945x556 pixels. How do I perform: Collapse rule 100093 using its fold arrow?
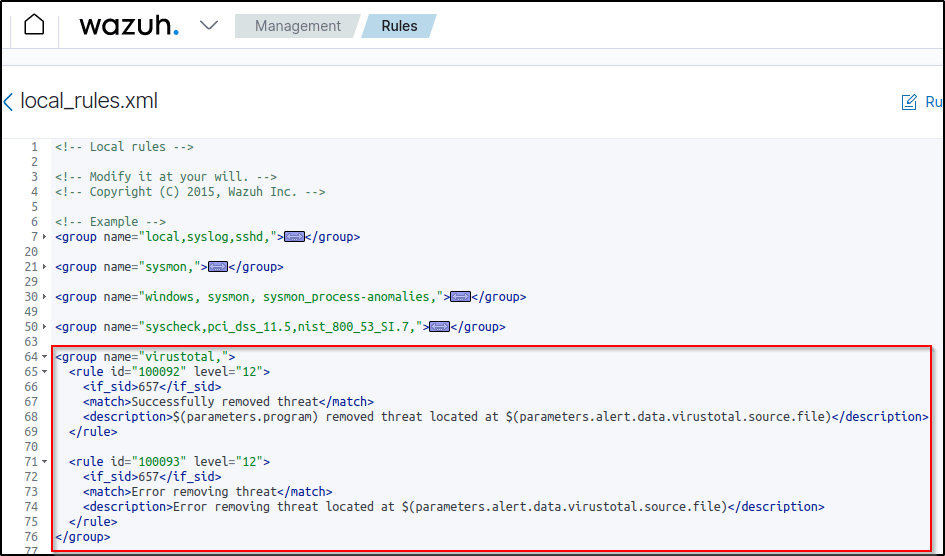click(x=45, y=462)
